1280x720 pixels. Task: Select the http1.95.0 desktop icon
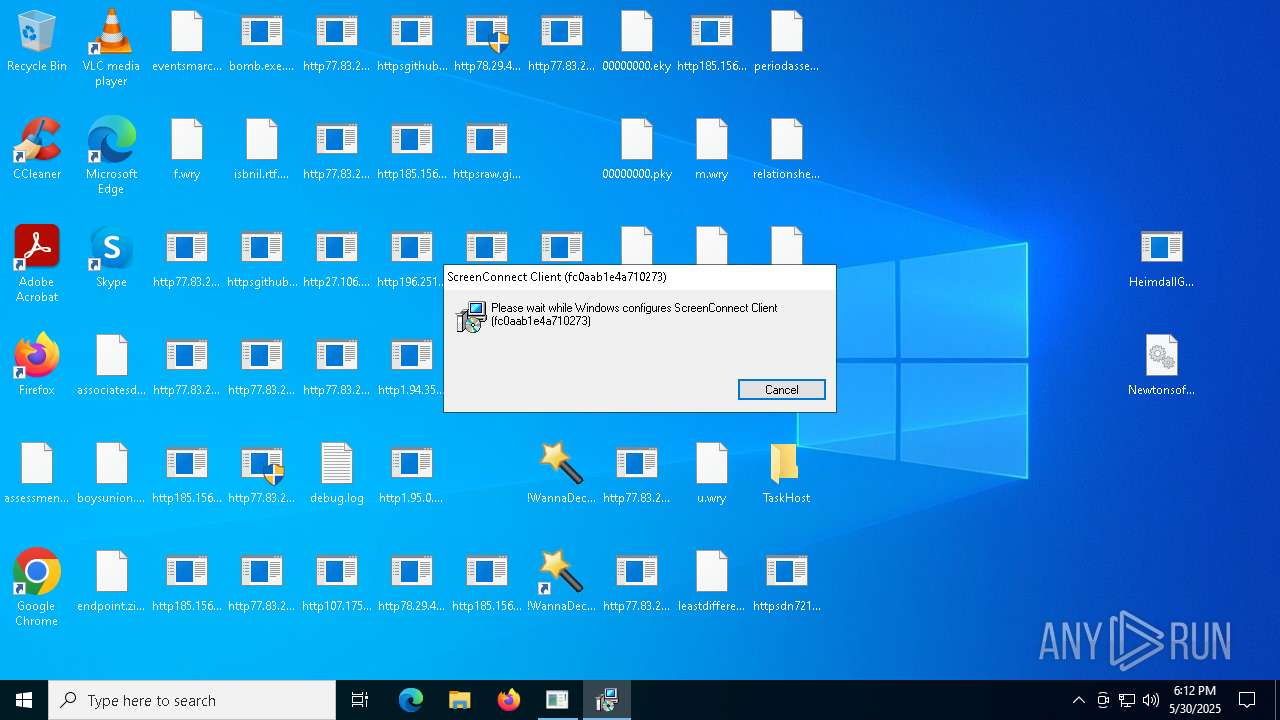[x=411, y=473]
